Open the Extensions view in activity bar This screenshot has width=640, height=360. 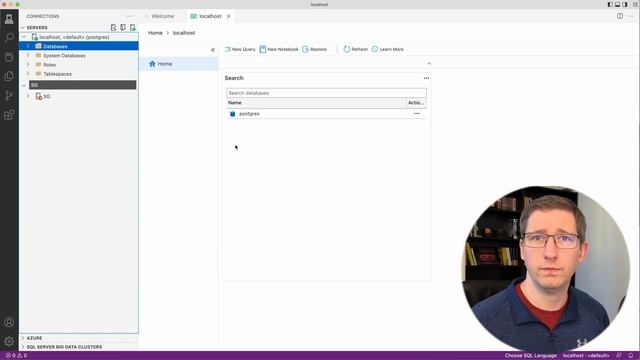(9, 115)
